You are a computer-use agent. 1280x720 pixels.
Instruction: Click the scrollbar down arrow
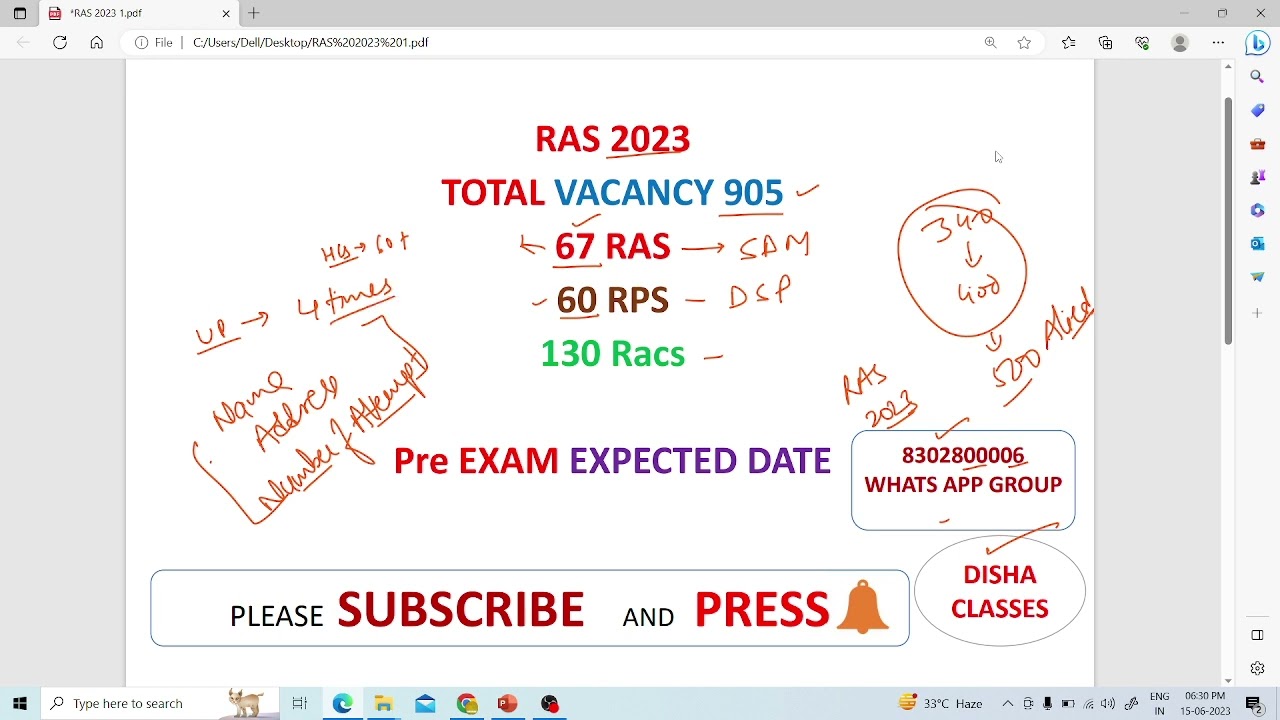(x=1228, y=681)
